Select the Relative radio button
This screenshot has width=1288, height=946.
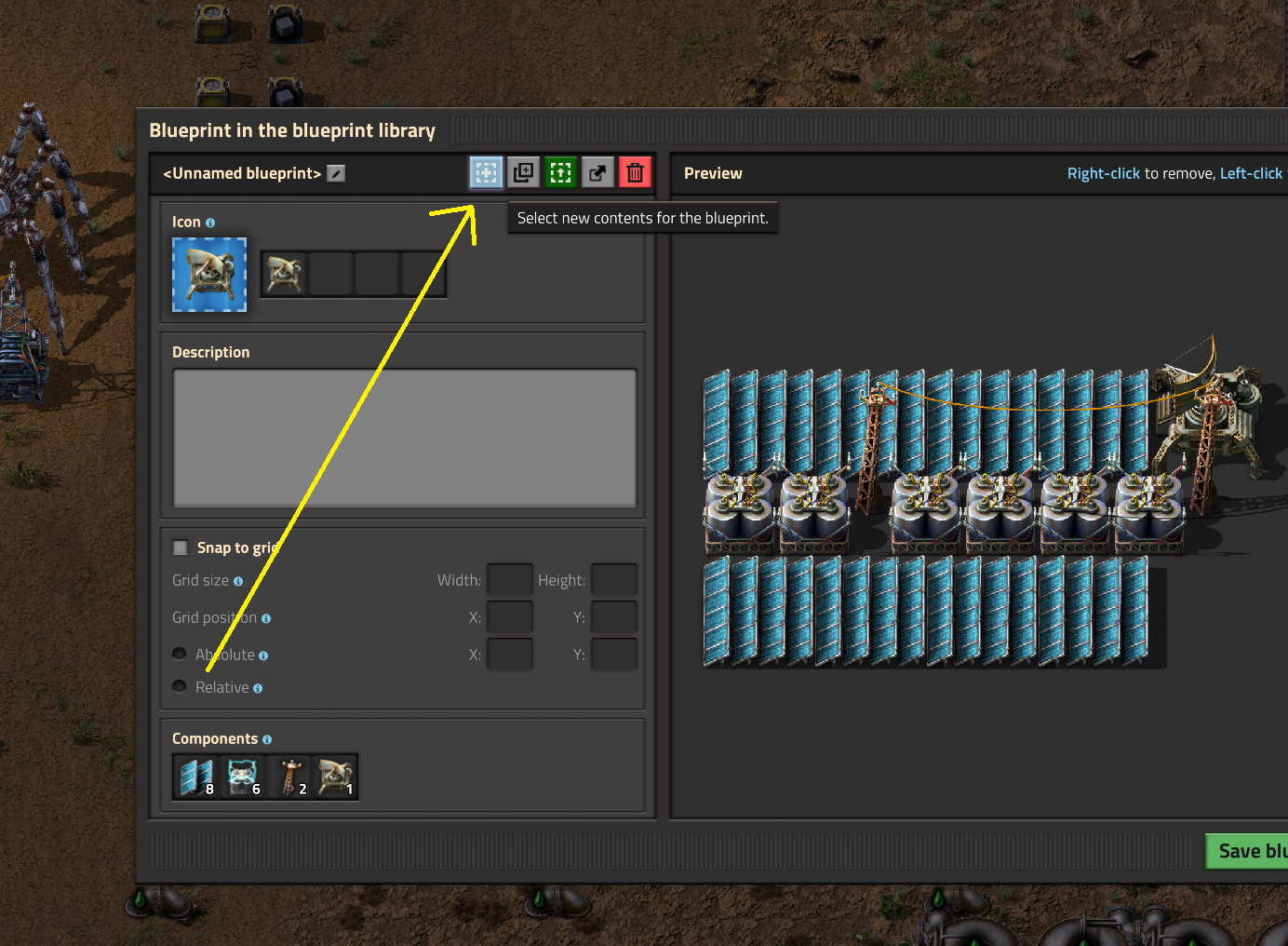coord(180,686)
